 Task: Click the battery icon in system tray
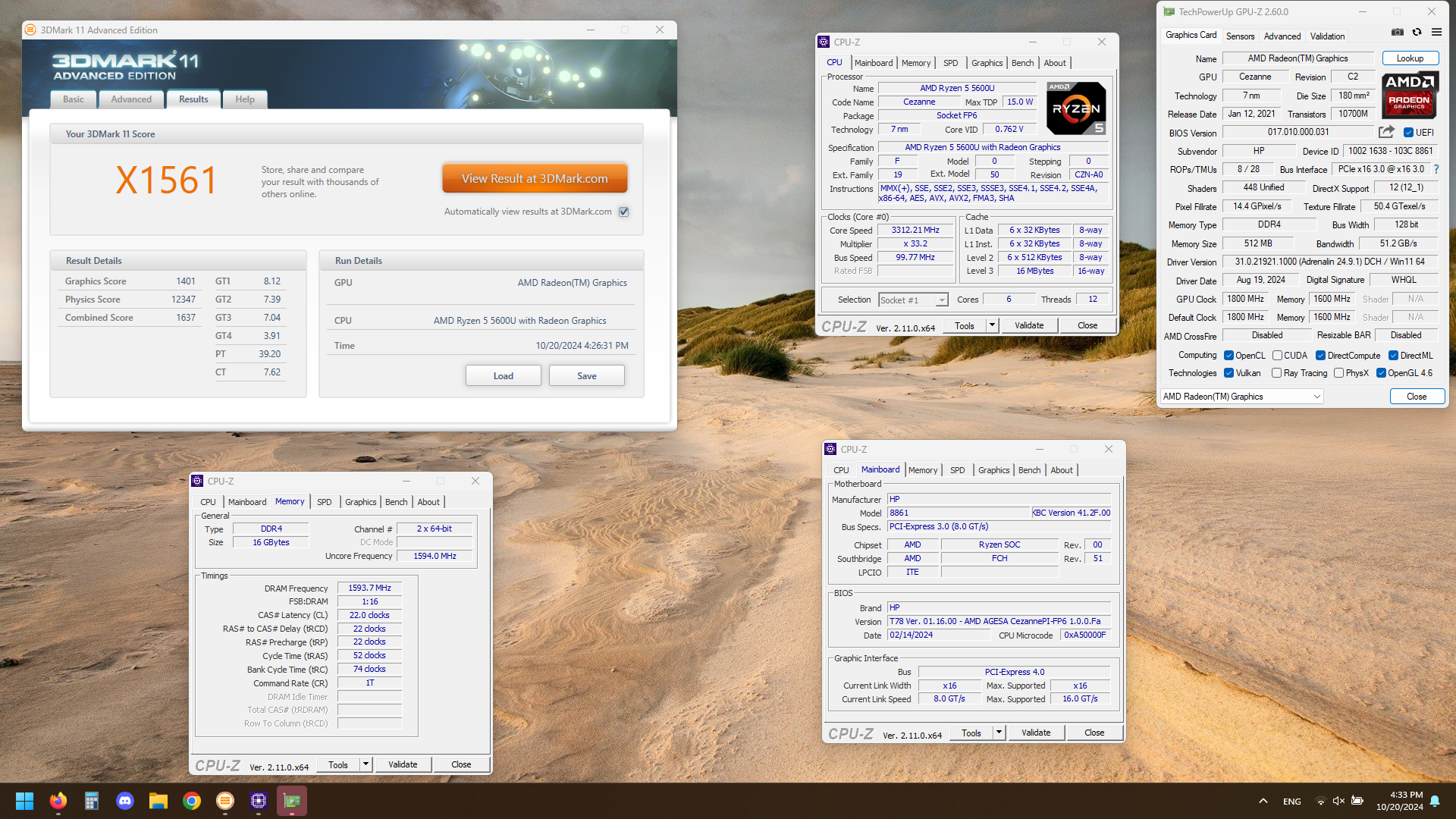click(1357, 801)
